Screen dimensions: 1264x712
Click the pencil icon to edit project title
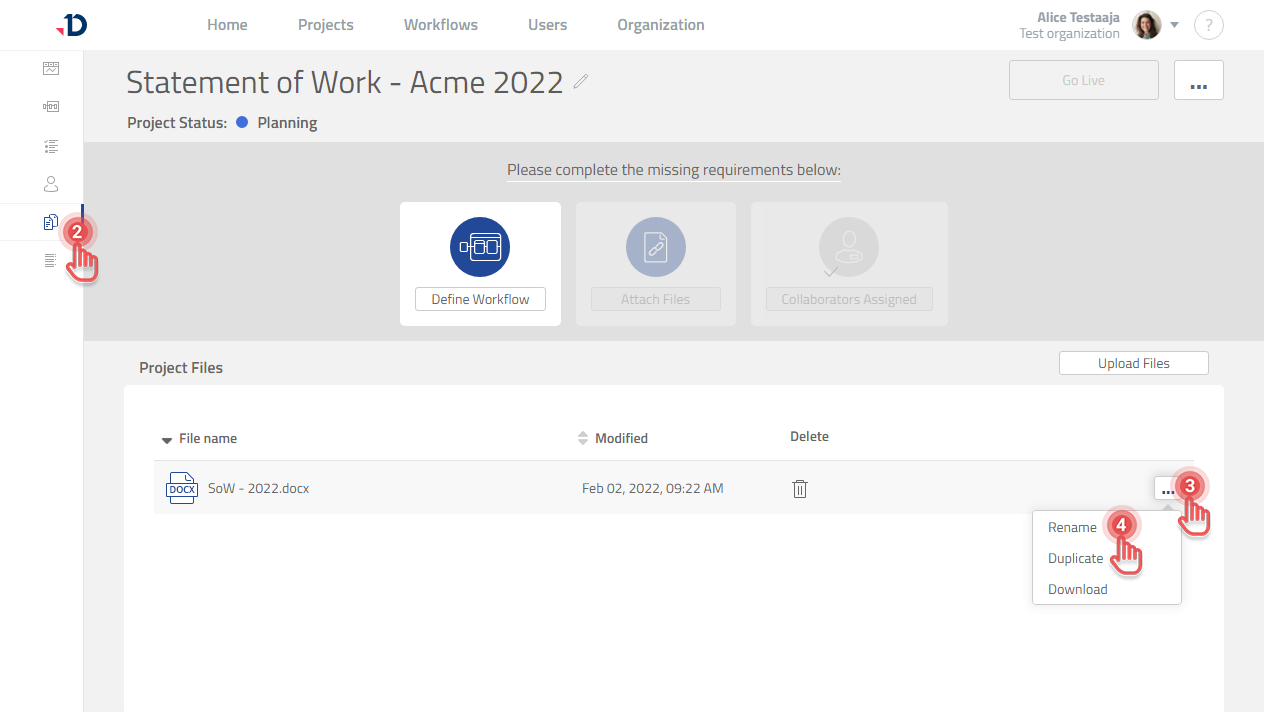click(x=581, y=82)
